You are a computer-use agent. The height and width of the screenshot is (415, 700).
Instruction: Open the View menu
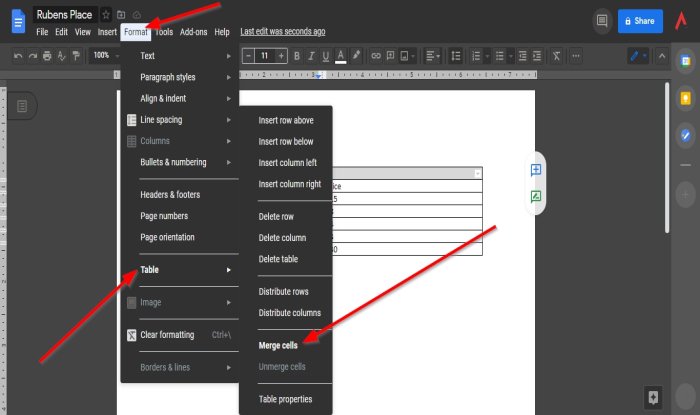tap(83, 32)
